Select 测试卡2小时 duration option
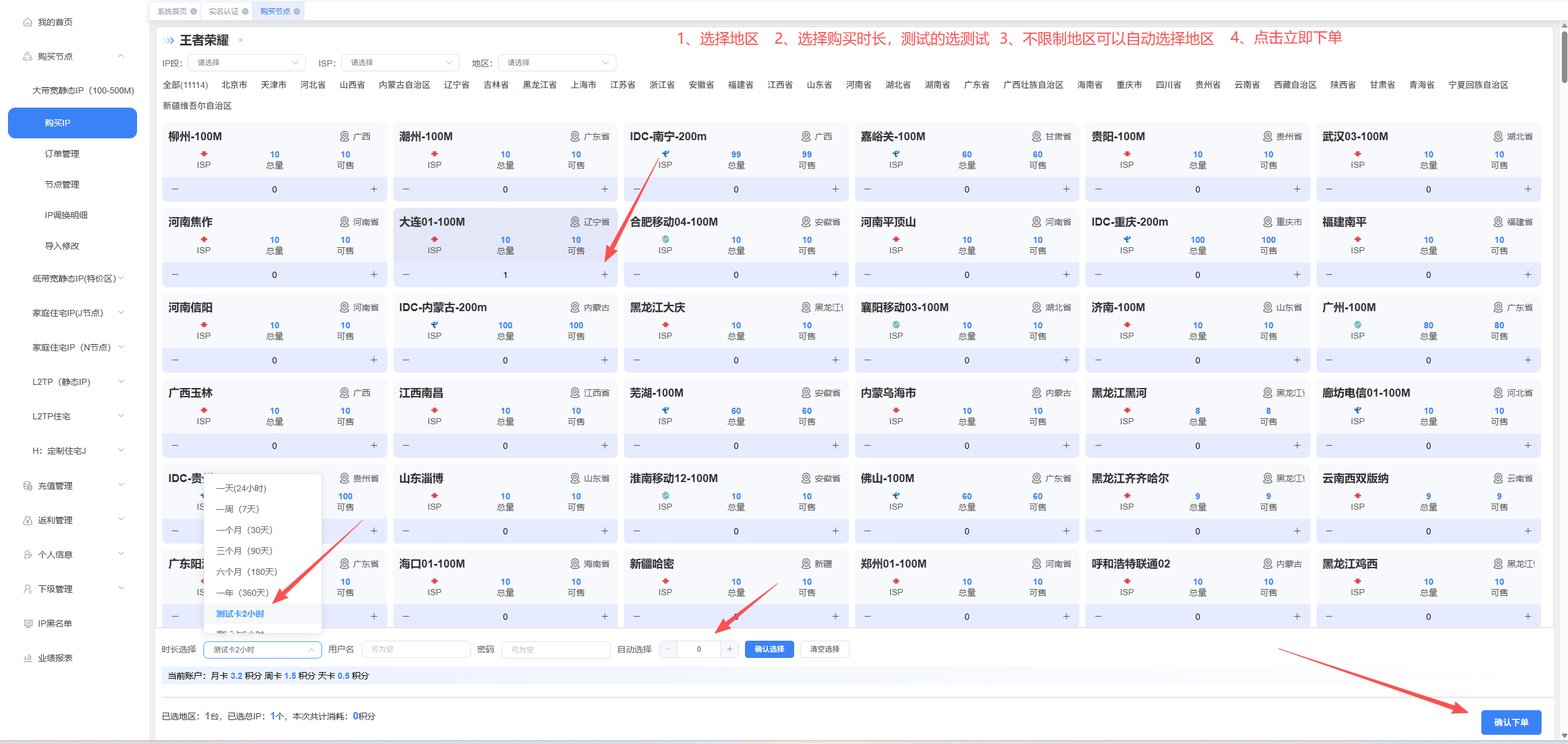1568x744 pixels. (x=262, y=614)
